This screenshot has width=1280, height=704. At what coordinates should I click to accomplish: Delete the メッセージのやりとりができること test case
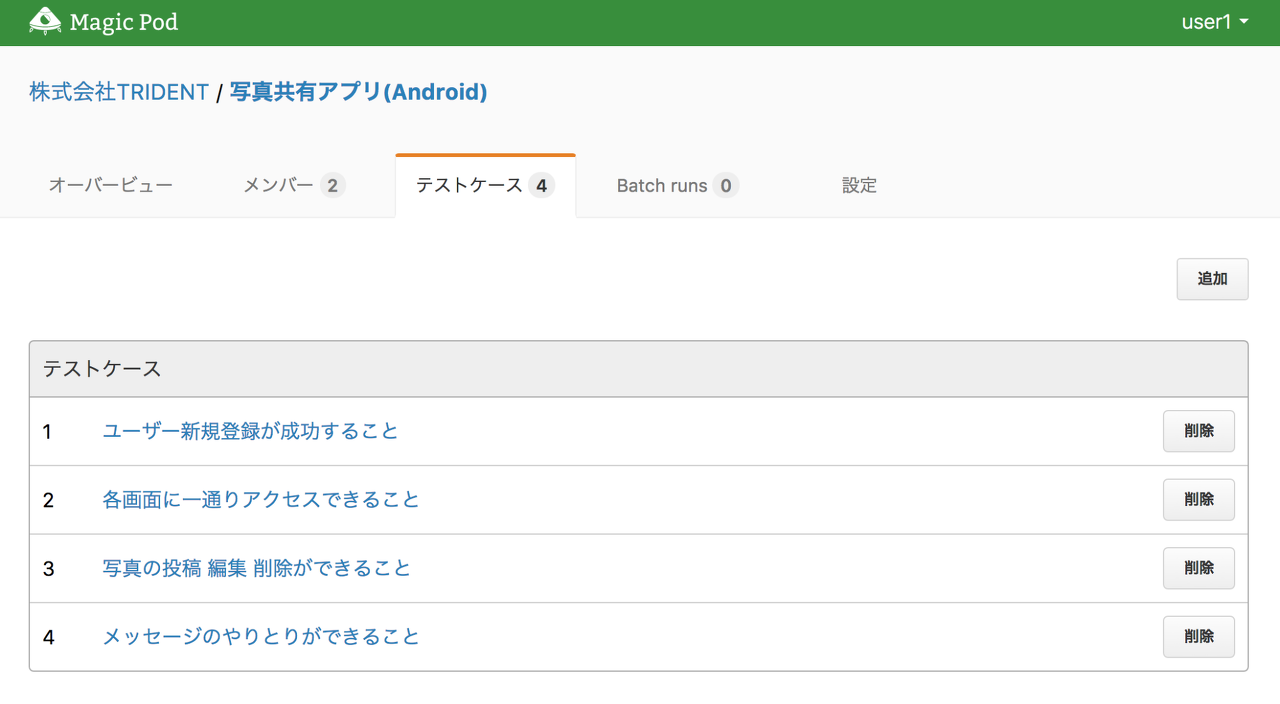(1198, 636)
